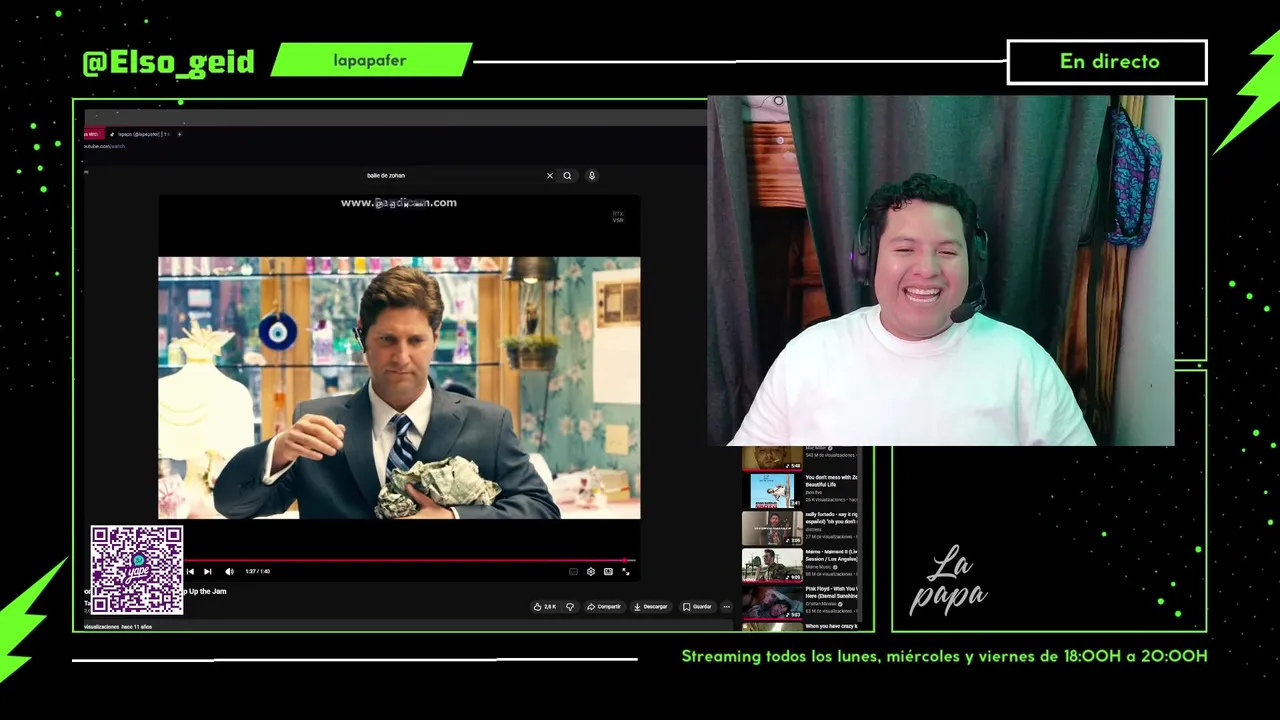Enter fullscreen from the video player
This screenshot has width=1280, height=720.
(626, 572)
